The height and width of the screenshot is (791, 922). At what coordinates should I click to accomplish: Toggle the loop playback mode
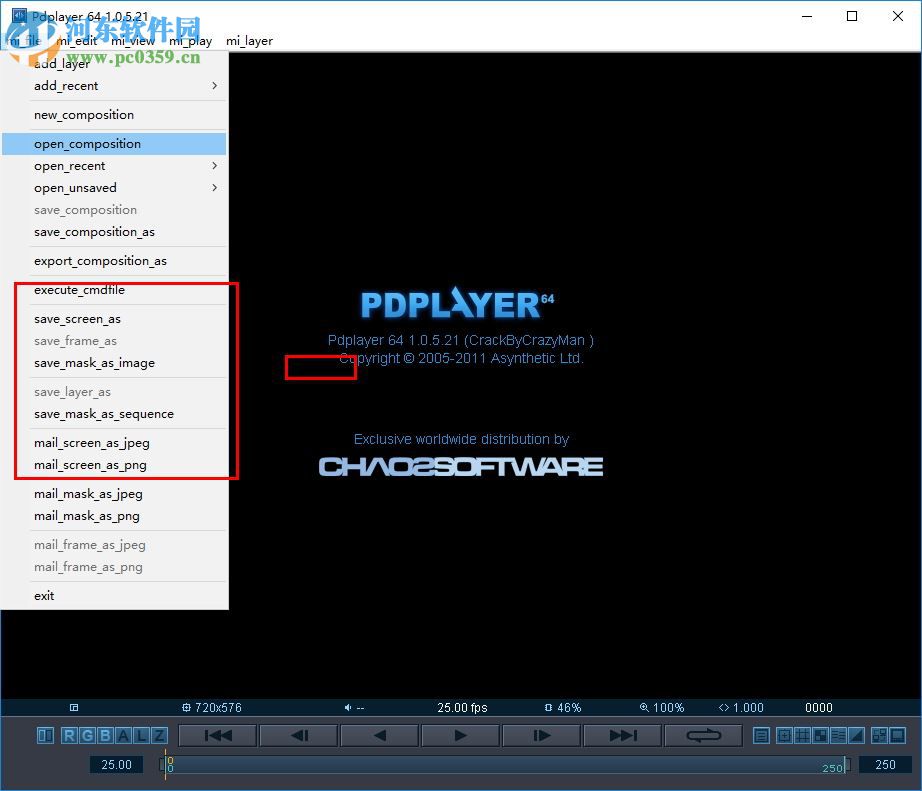click(702, 734)
